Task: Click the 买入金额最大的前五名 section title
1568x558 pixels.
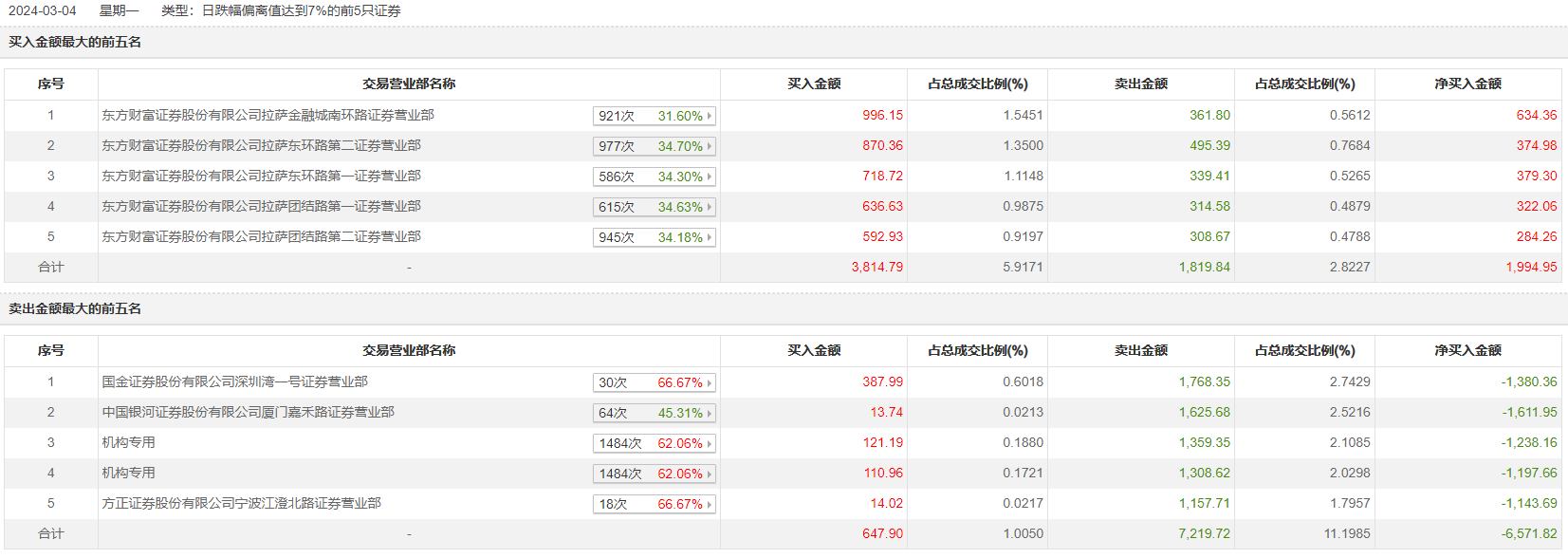Action: click(x=75, y=42)
